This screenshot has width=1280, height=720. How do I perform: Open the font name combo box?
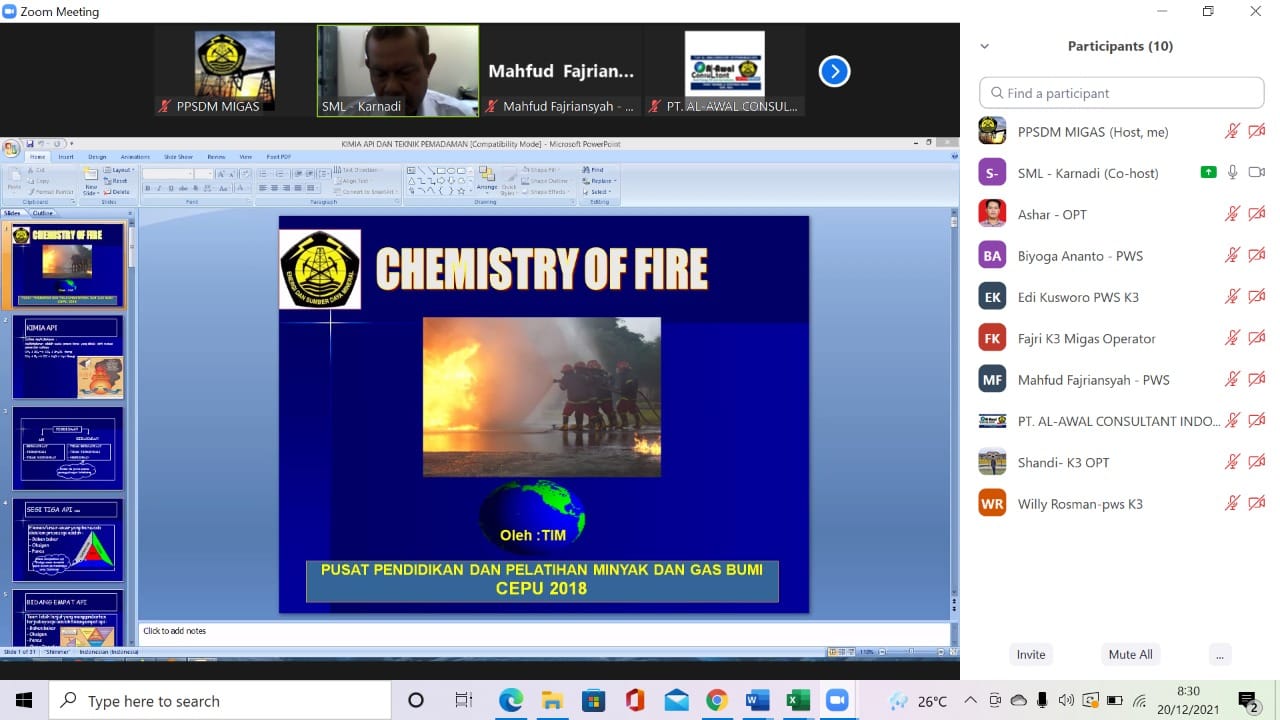(x=168, y=174)
